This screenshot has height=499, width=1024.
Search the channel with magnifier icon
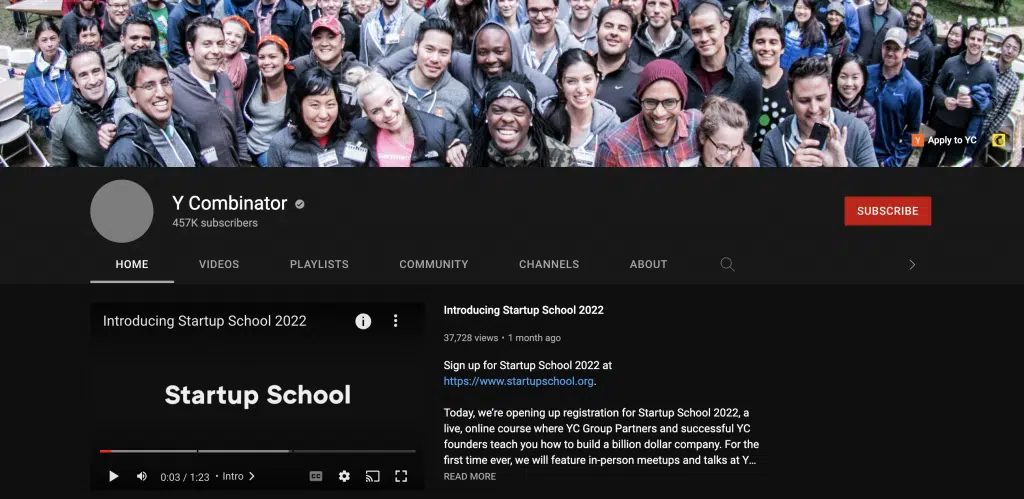point(727,264)
